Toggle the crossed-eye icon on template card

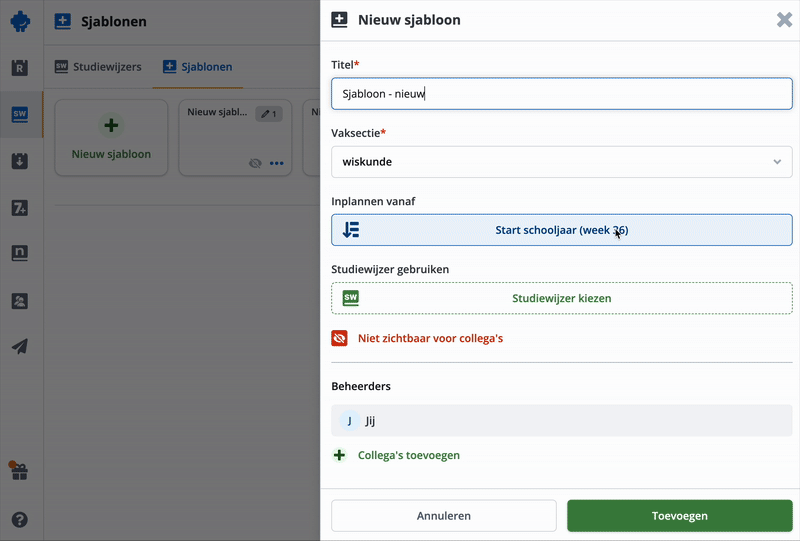pyautogui.click(x=255, y=163)
